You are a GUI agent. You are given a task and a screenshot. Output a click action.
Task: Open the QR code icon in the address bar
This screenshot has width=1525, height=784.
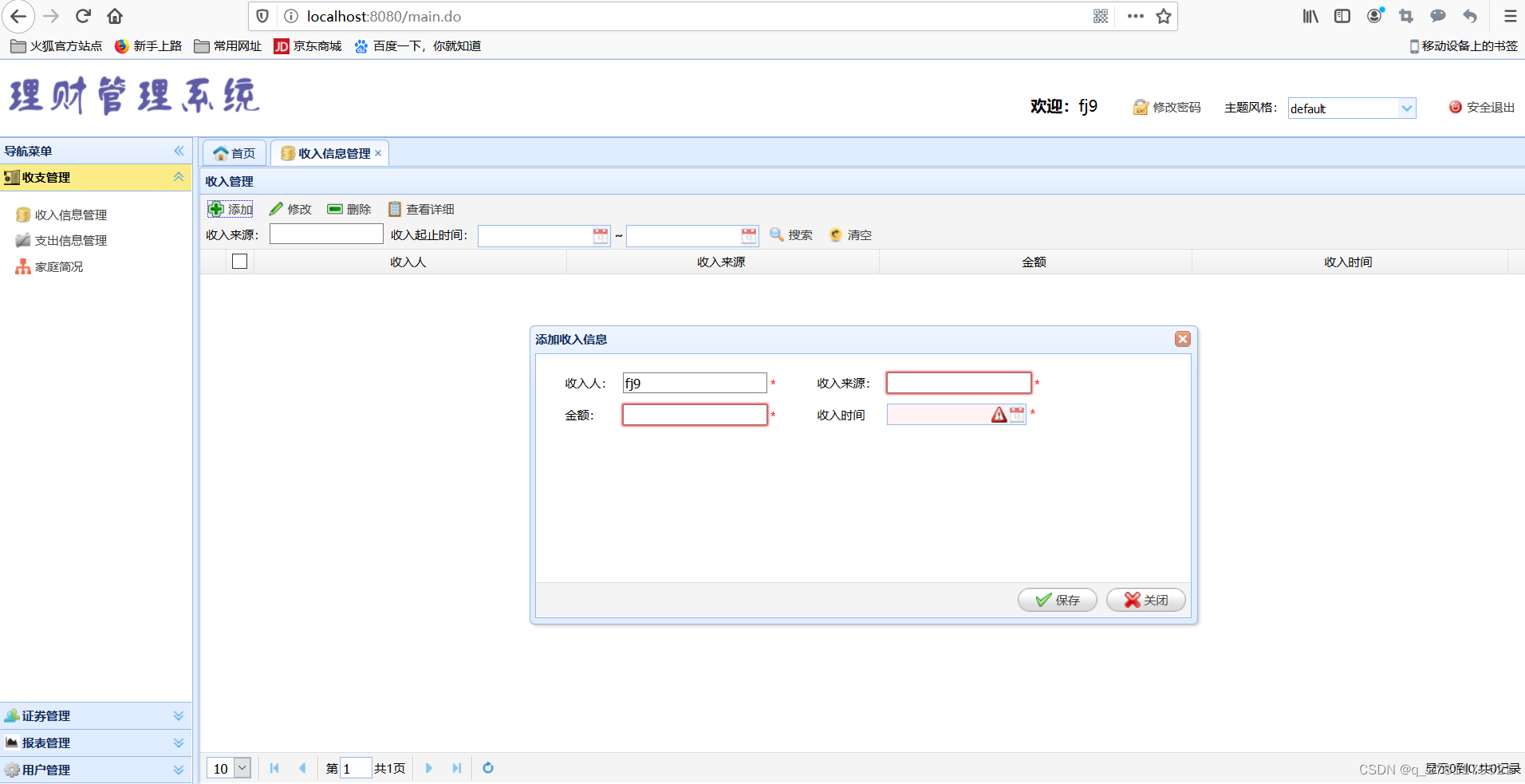[x=1101, y=16]
